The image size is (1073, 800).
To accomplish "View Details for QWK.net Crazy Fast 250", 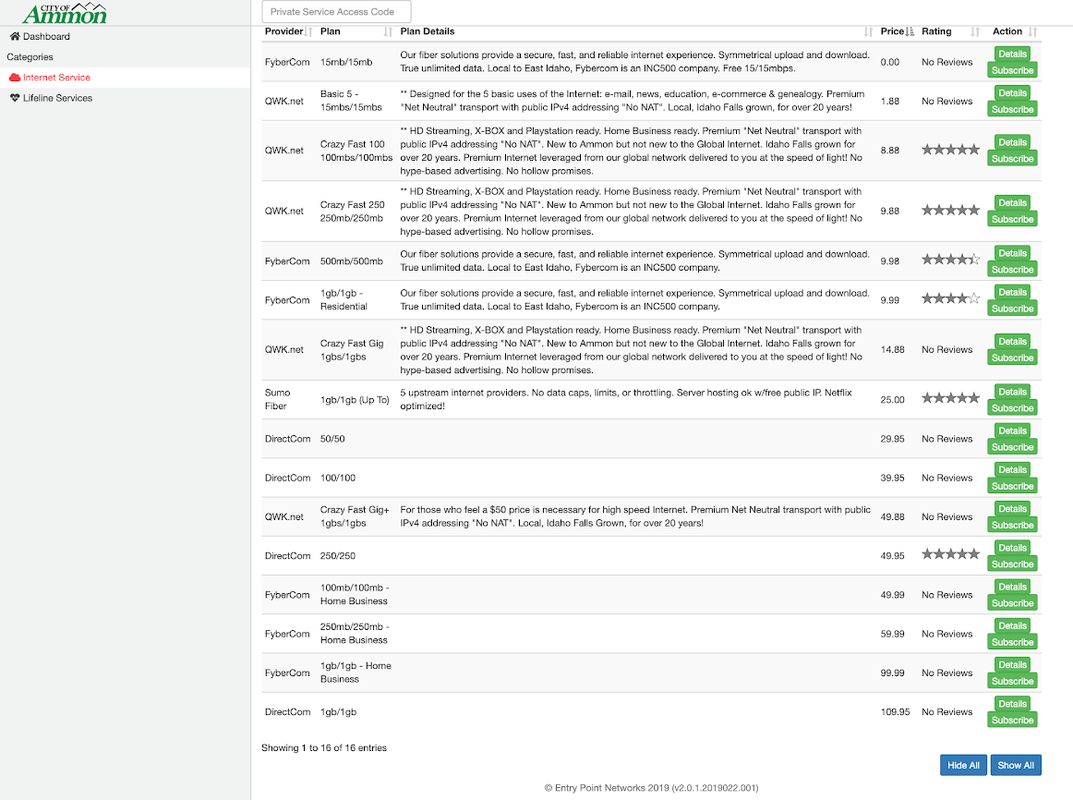I will 1012,203.
